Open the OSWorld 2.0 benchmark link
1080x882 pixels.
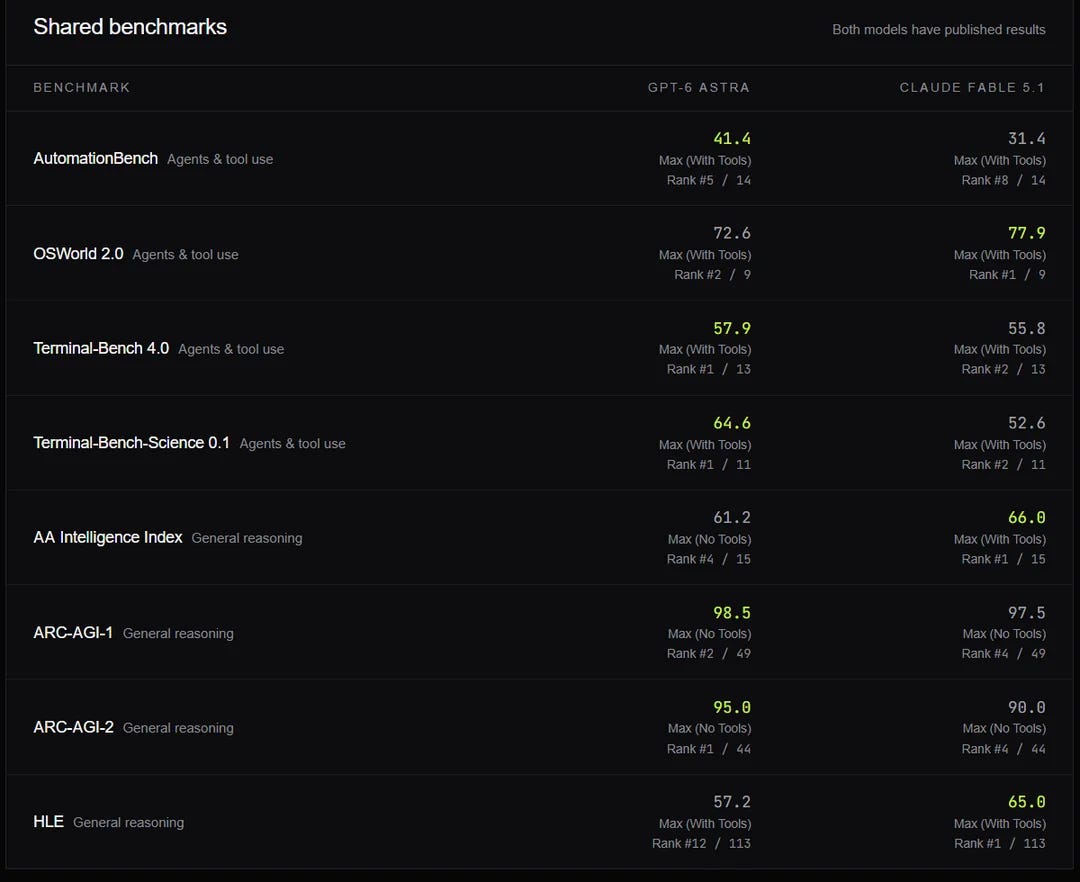[x=79, y=253]
